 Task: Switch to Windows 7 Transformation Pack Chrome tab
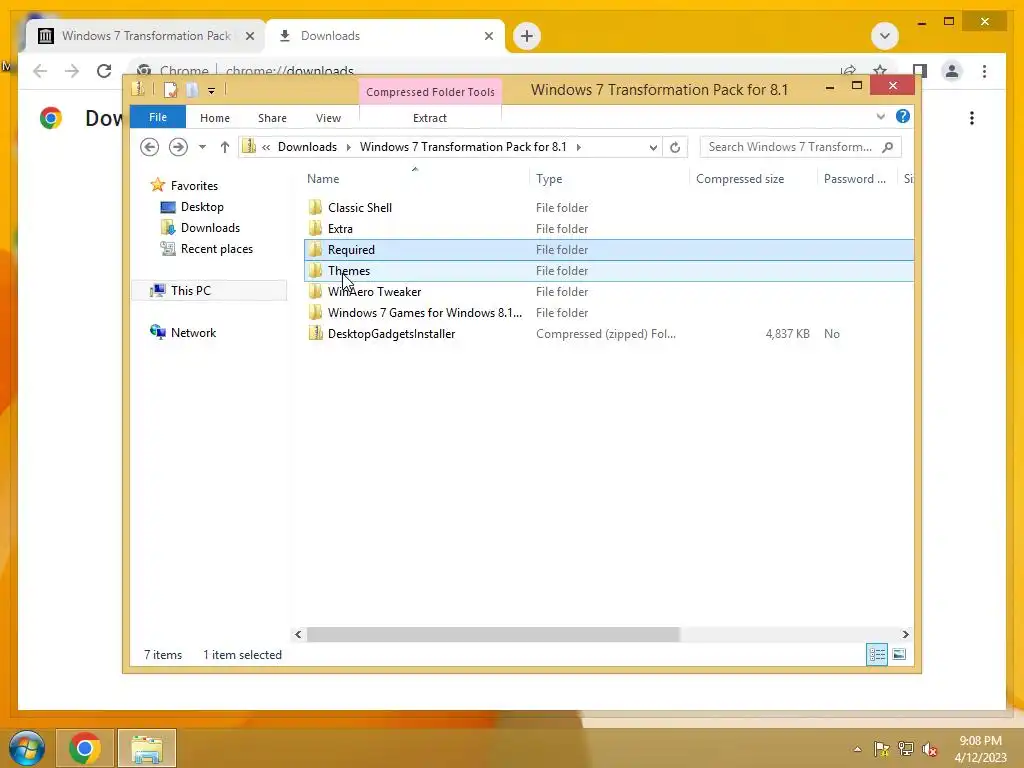145,36
